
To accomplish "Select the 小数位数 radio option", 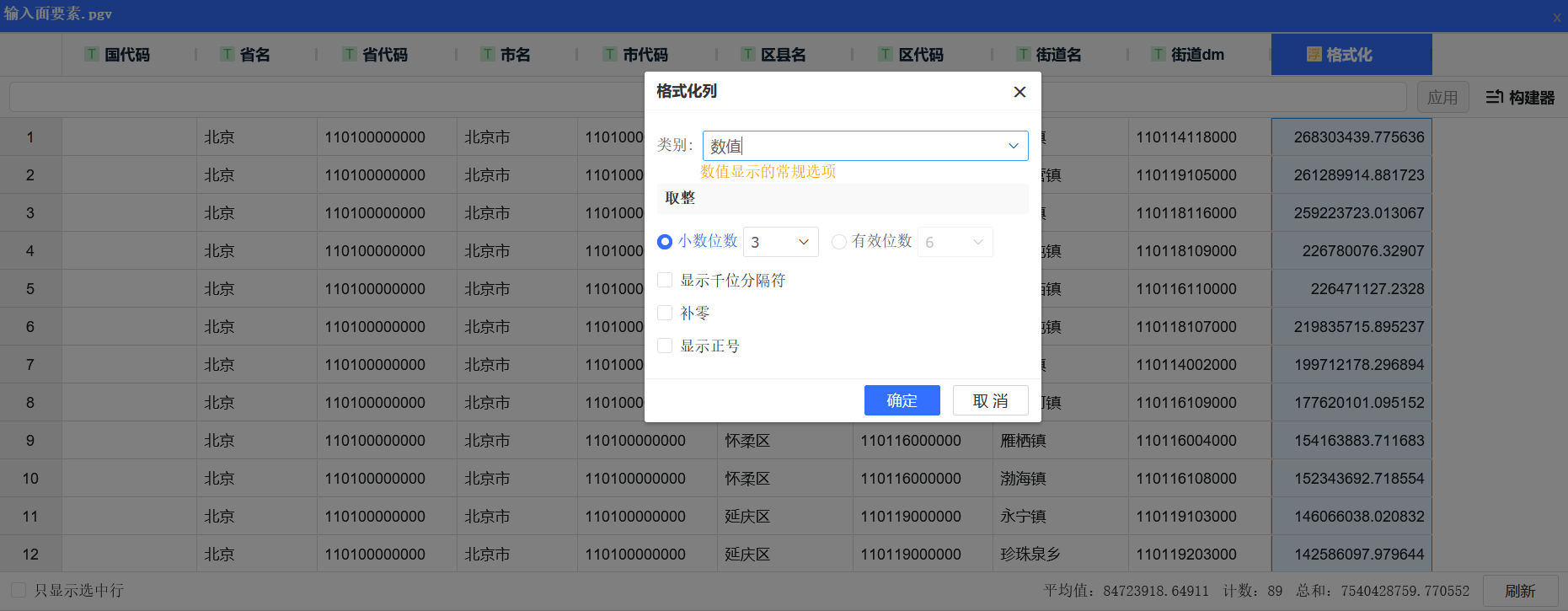I will pyautogui.click(x=665, y=242).
